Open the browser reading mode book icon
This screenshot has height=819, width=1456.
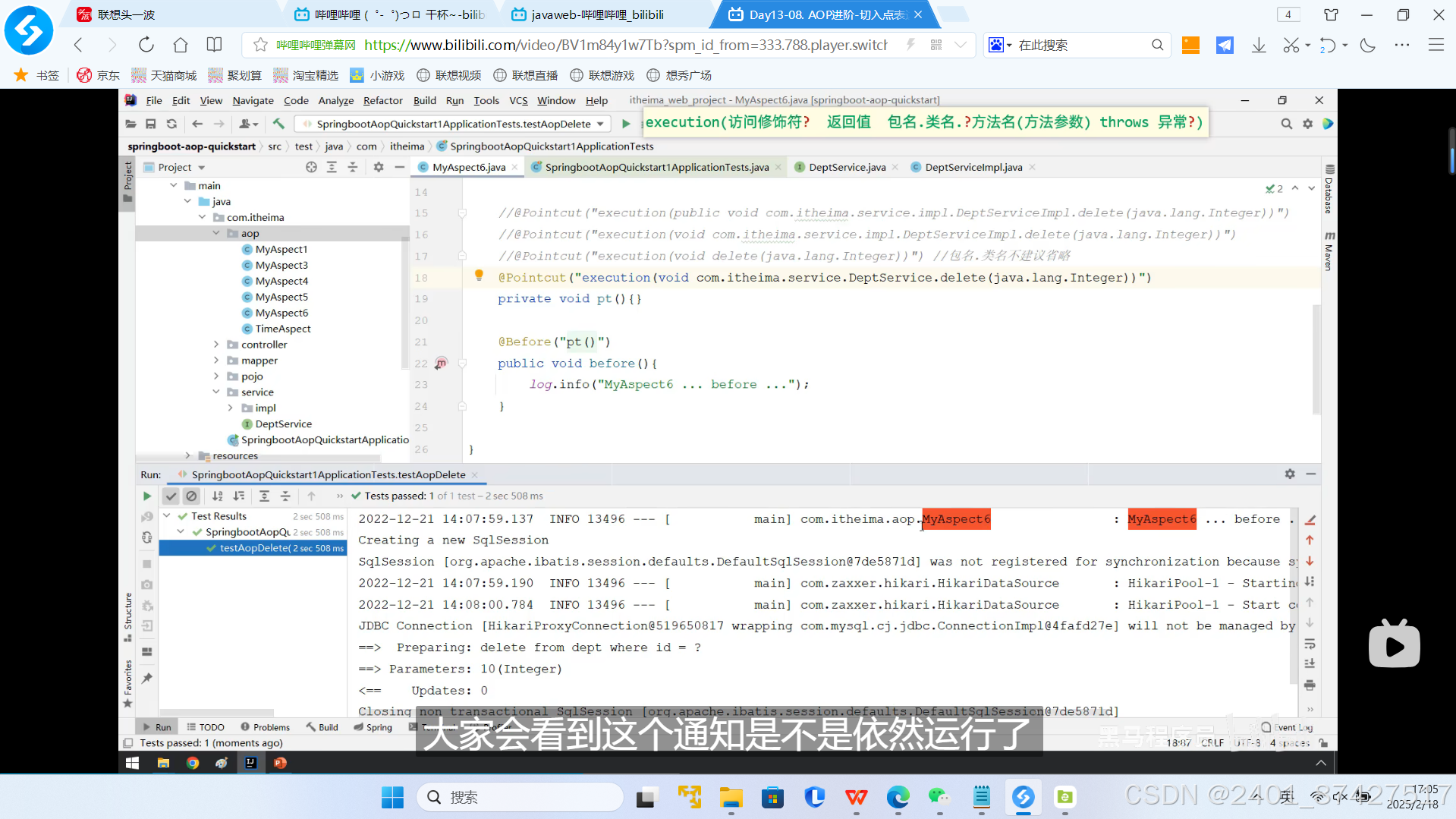[215, 45]
